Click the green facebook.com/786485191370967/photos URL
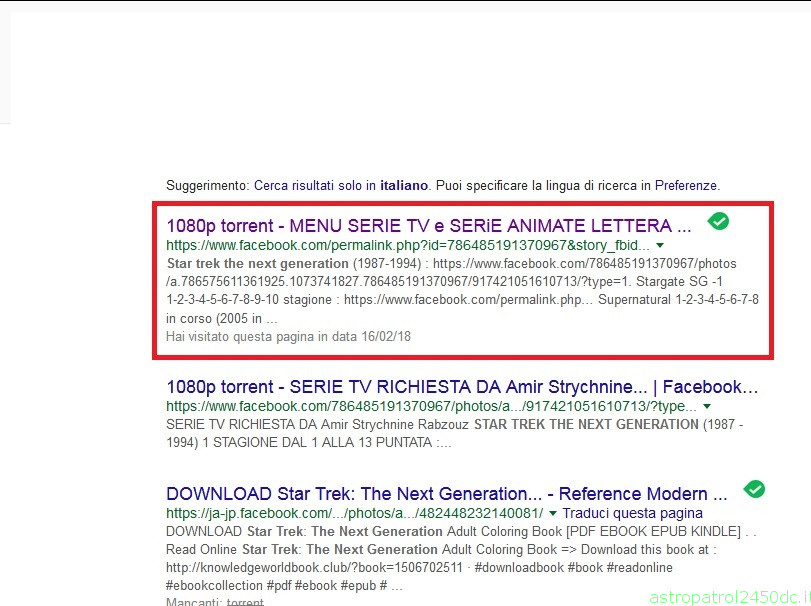Viewport: 811px width, 606px height. tap(431, 406)
